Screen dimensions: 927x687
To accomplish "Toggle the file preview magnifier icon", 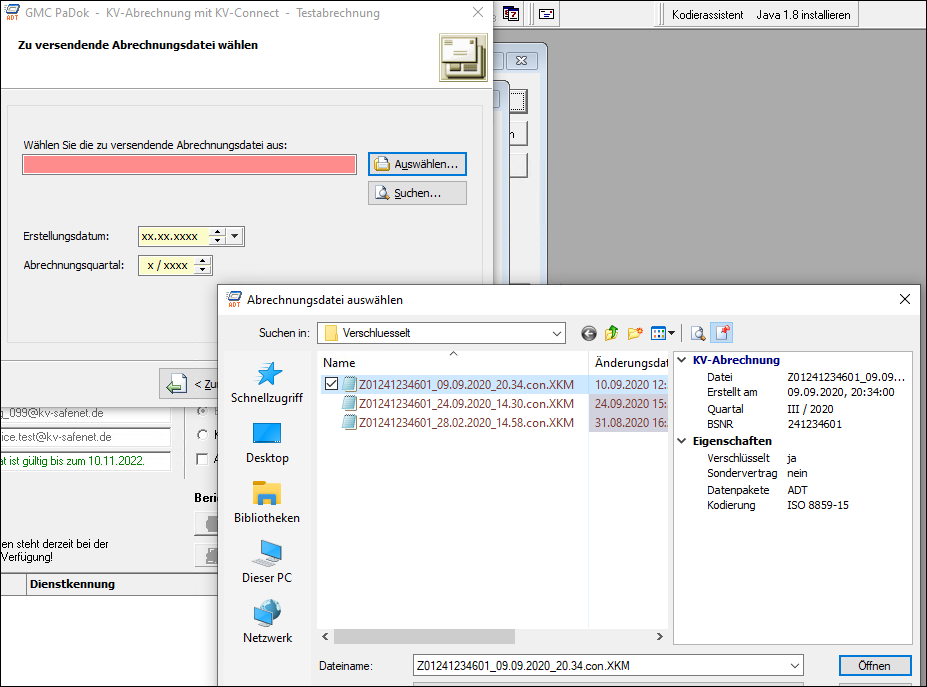I will click(x=699, y=333).
